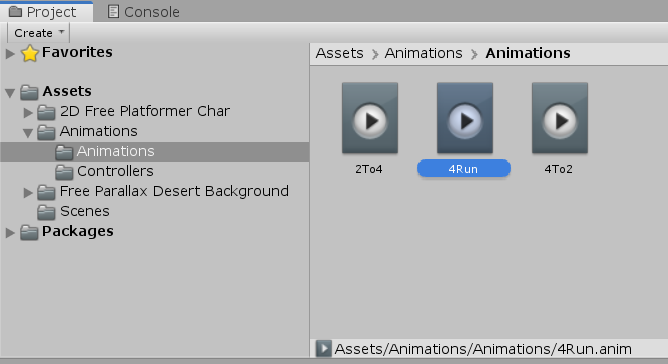The image size is (668, 364).
Task: Select the 4Run animation clip icon
Action: click(x=465, y=118)
